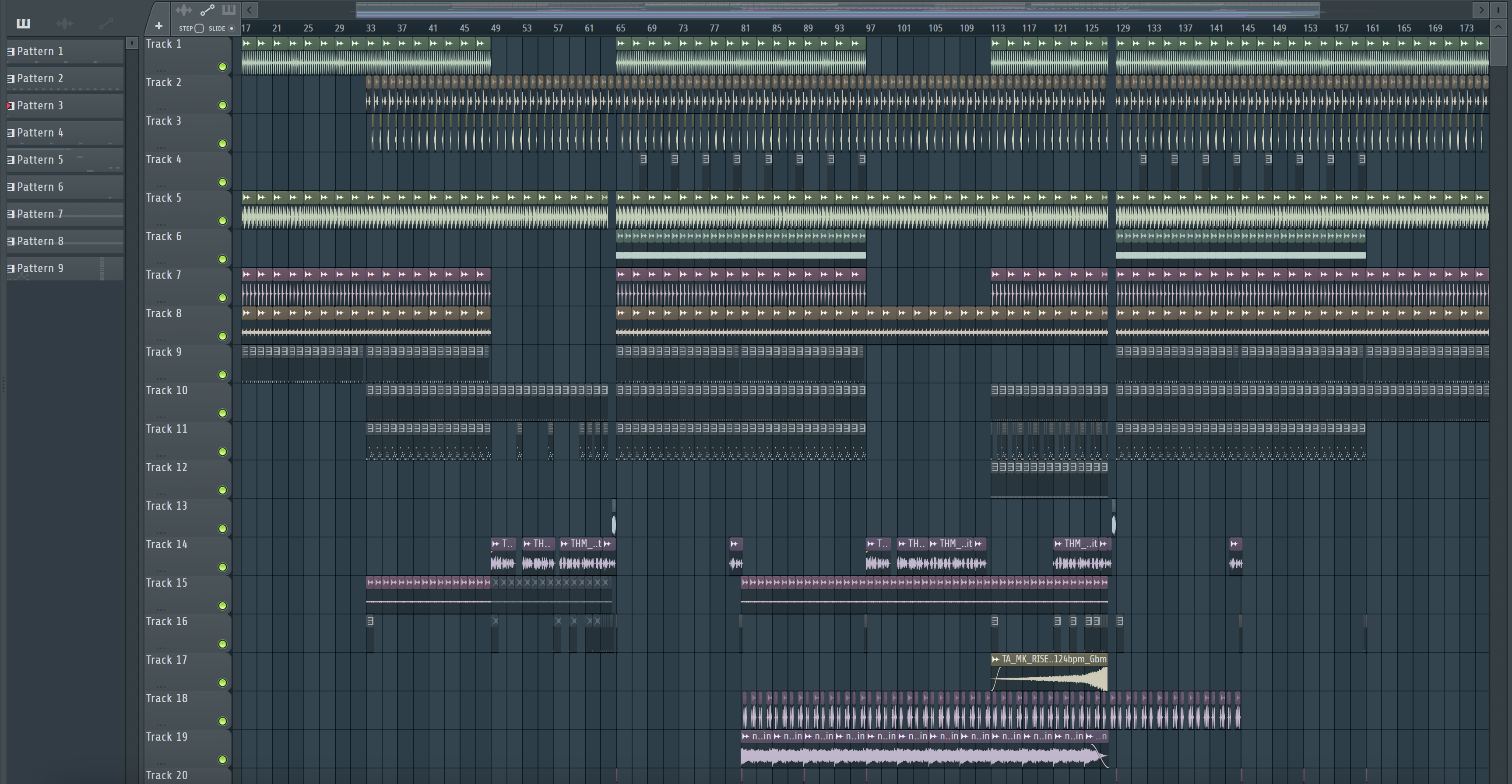
Task: Select Pattern 4 in the picker
Action: [65, 133]
